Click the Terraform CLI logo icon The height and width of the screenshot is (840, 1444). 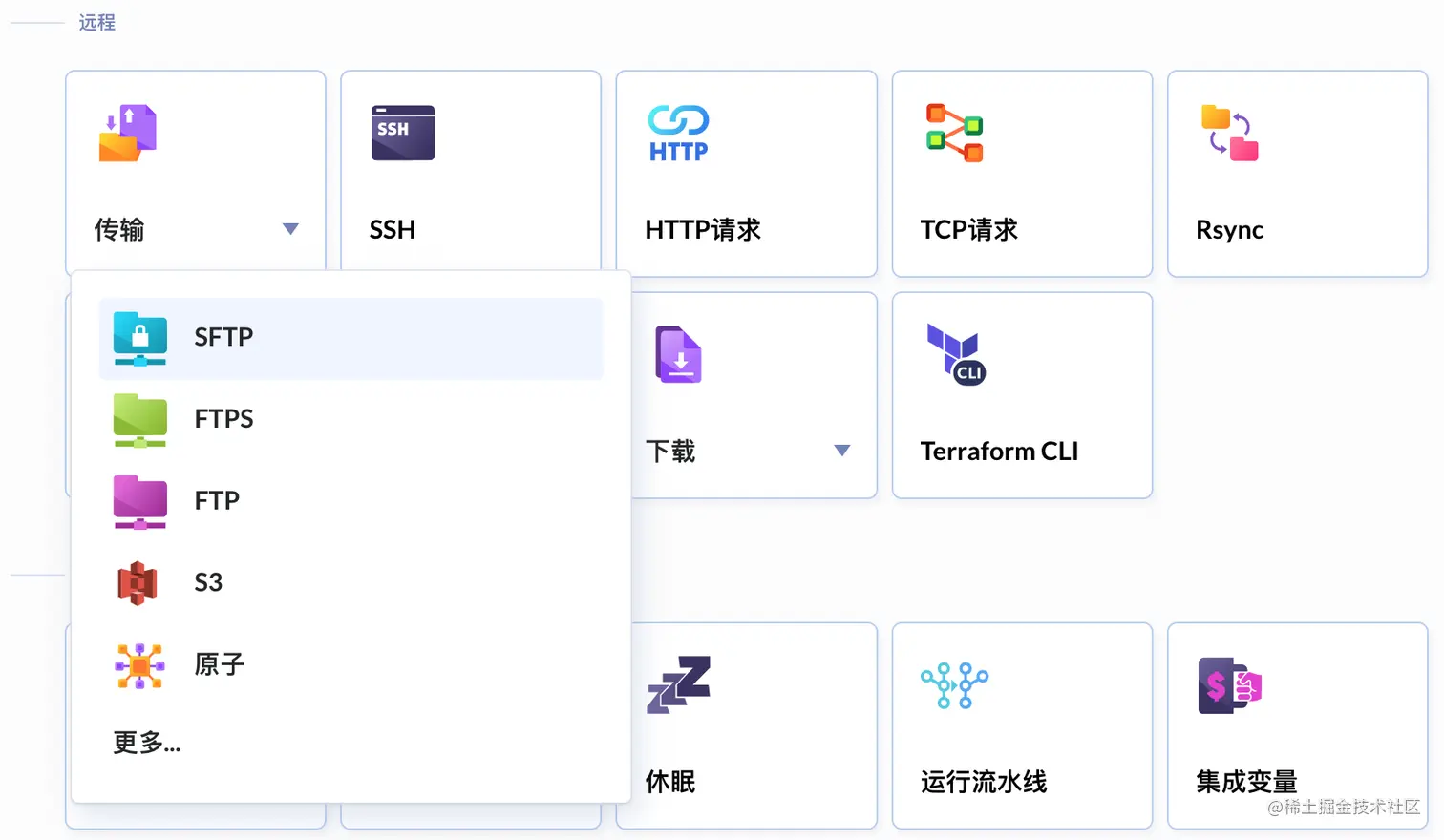click(x=956, y=354)
